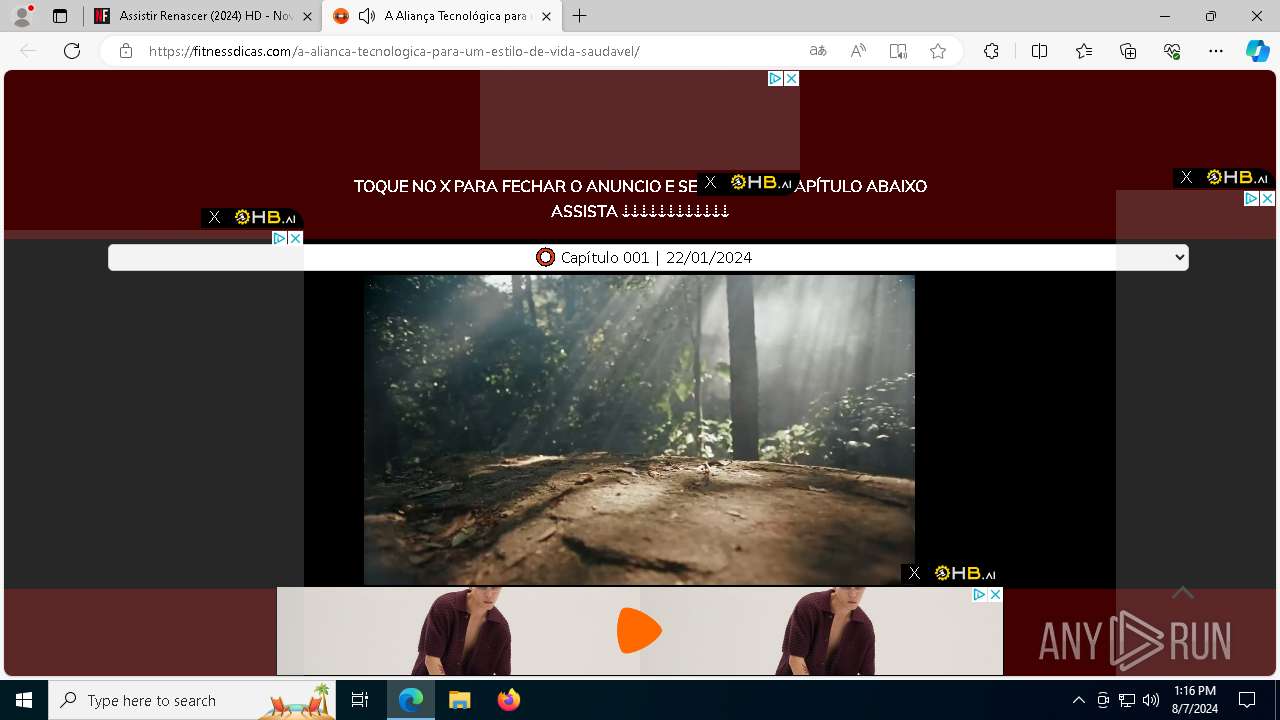1280x720 pixels.
Task: Play the orange button on bottom ad
Action: click(x=639, y=631)
